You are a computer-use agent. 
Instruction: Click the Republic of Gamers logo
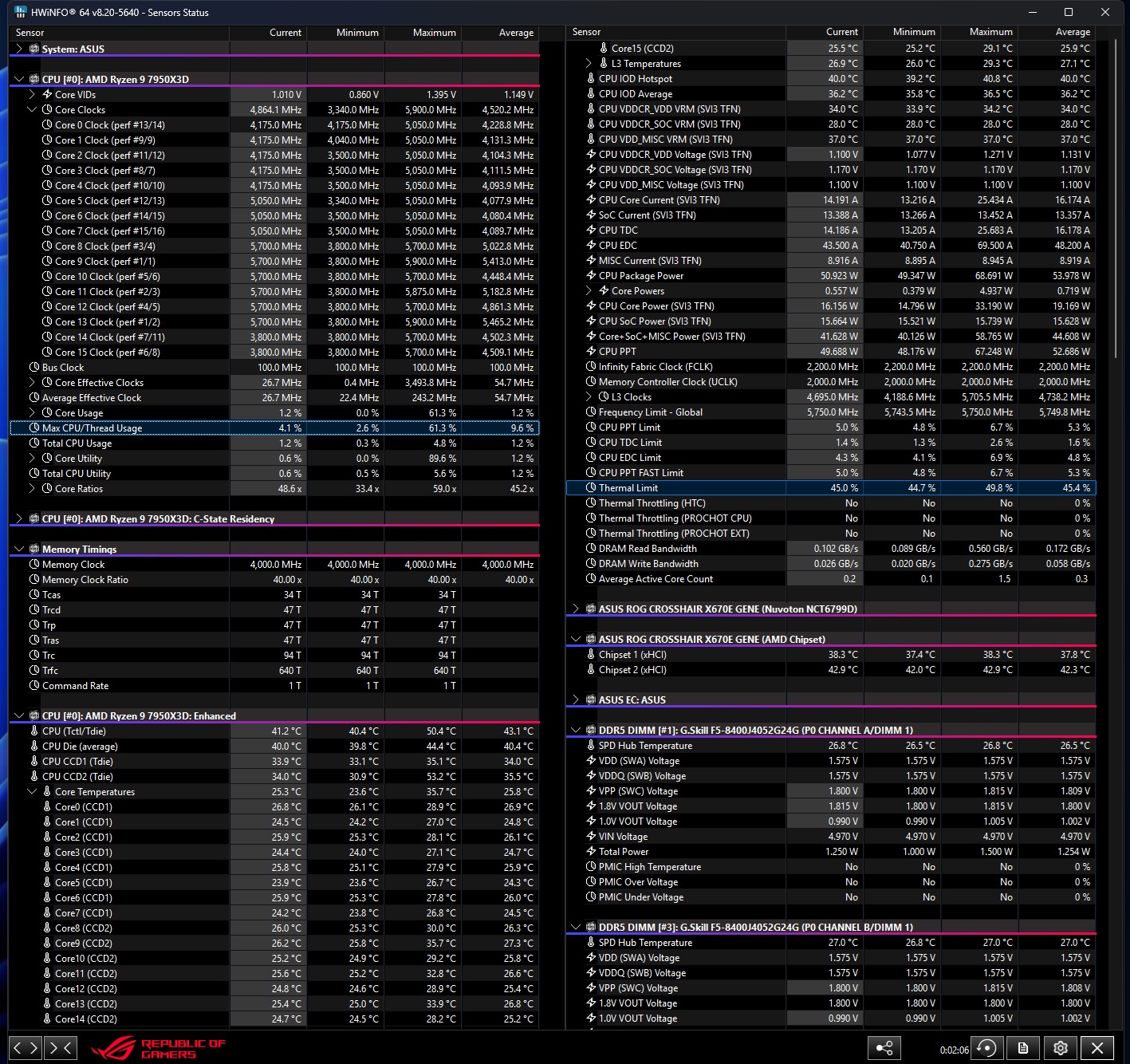(158, 1048)
